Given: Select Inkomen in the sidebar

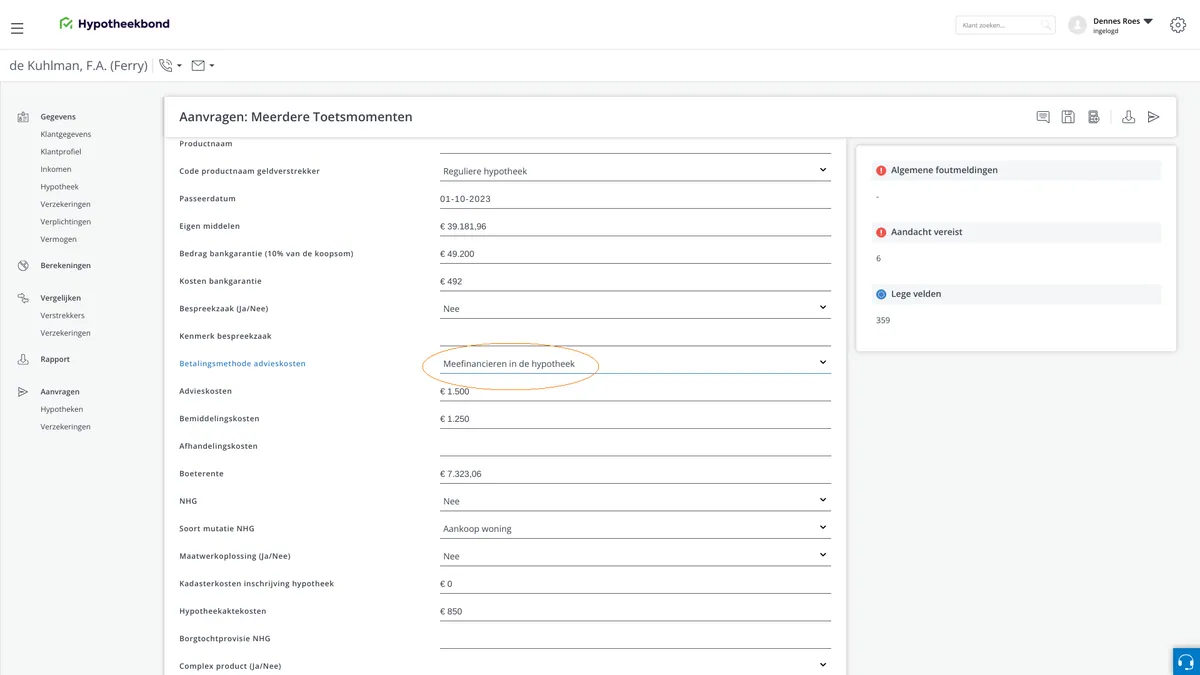Looking at the screenshot, I should (56, 169).
